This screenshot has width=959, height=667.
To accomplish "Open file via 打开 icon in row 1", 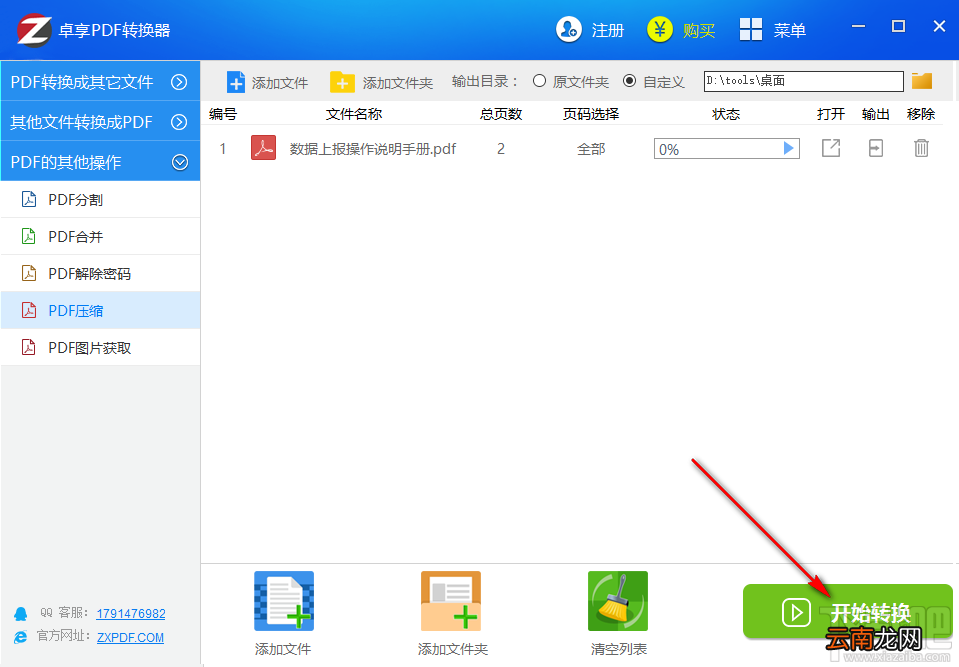I will point(831,148).
